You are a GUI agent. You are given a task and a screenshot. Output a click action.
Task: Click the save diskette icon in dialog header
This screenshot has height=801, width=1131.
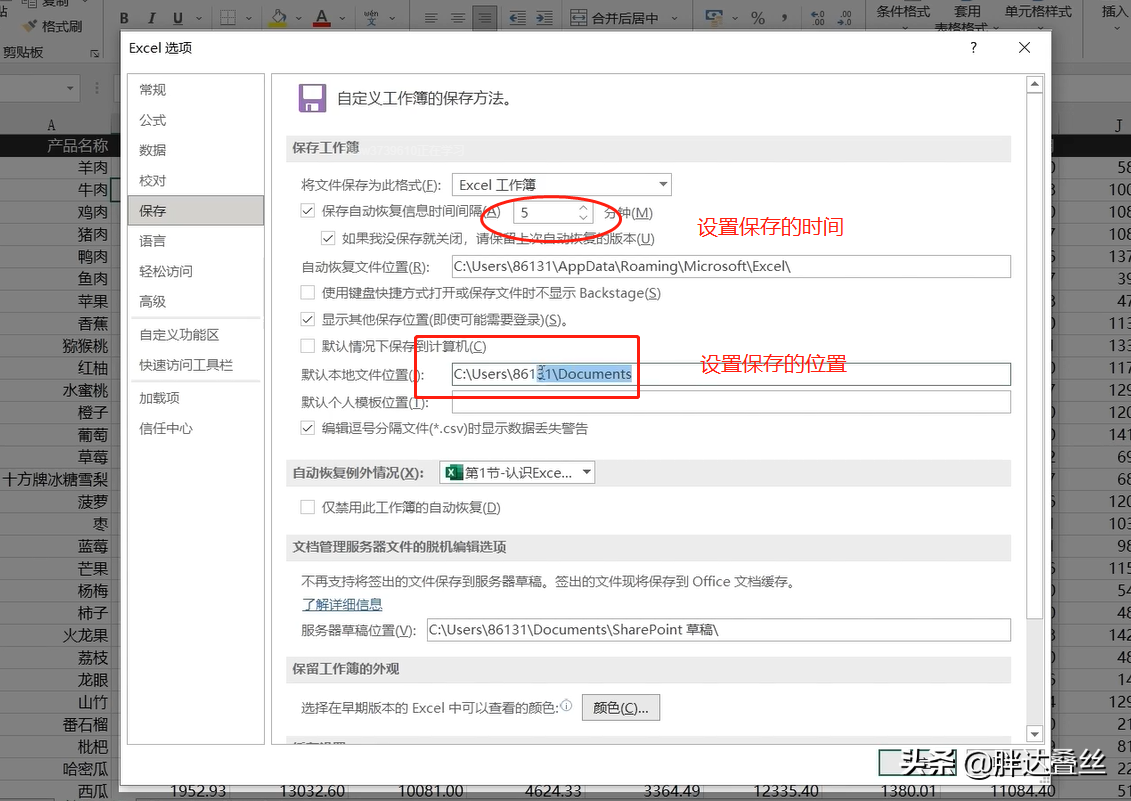tap(312, 98)
